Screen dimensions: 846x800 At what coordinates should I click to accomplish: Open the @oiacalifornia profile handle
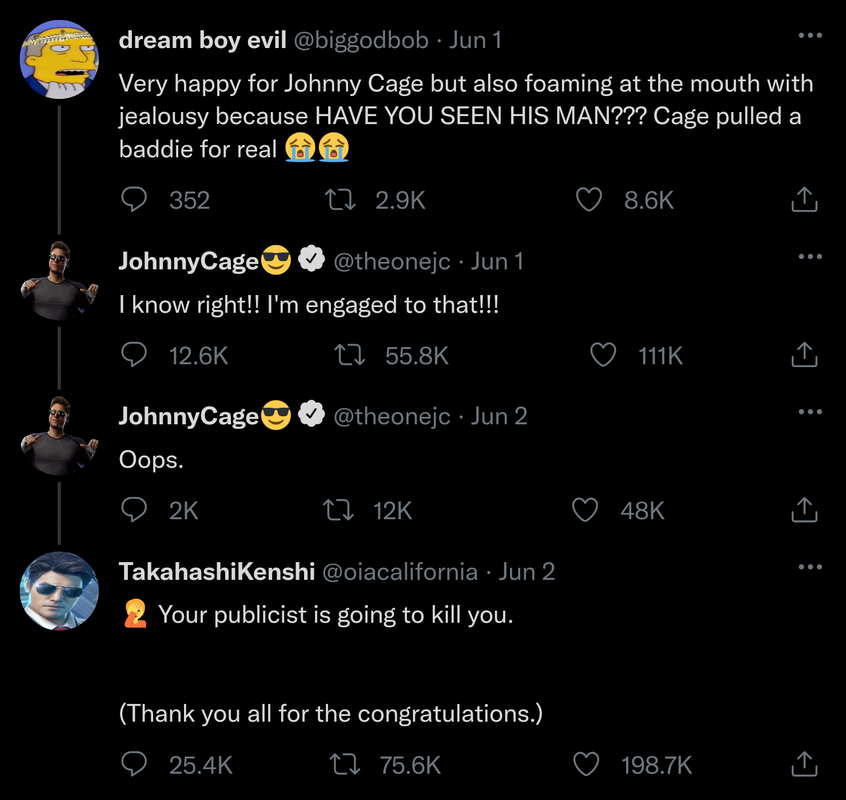coord(399,572)
